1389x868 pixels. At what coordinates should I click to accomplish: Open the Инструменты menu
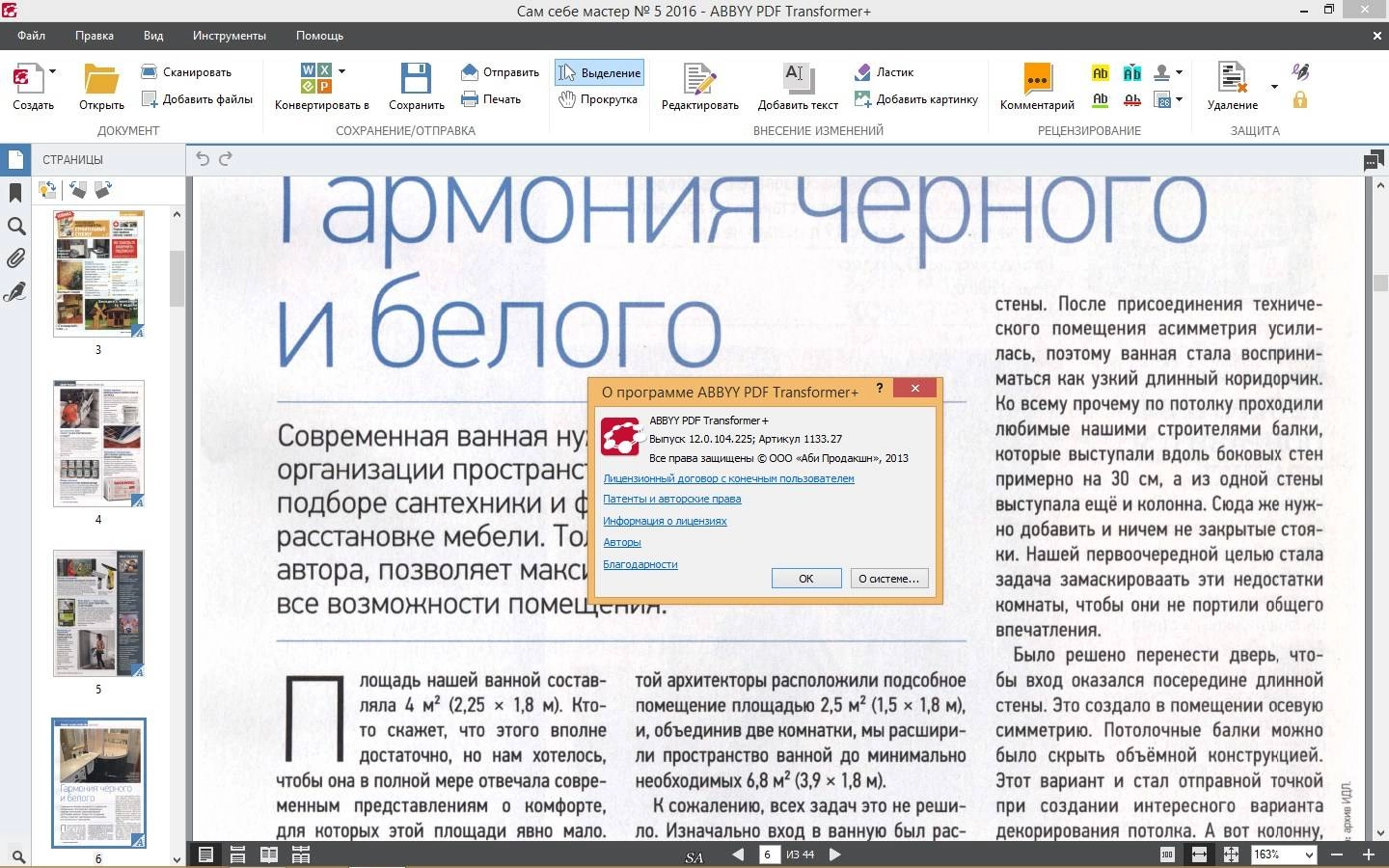coord(230,36)
